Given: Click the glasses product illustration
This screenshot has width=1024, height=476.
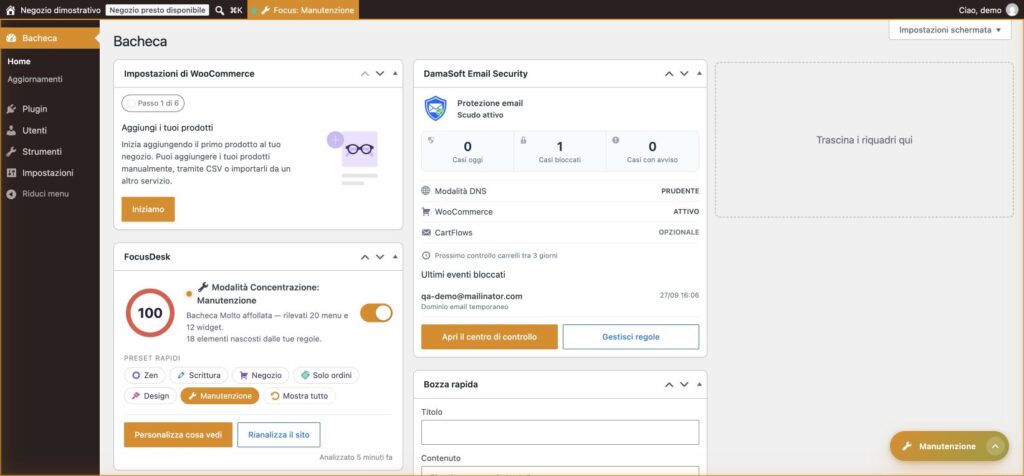Looking at the screenshot, I should click(353, 156).
